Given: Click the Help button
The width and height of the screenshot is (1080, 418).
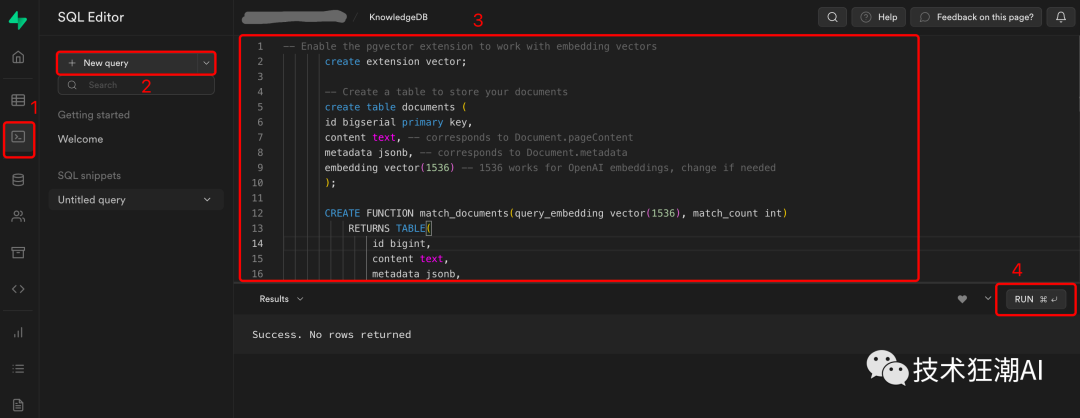Looking at the screenshot, I should click(x=878, y=17).
